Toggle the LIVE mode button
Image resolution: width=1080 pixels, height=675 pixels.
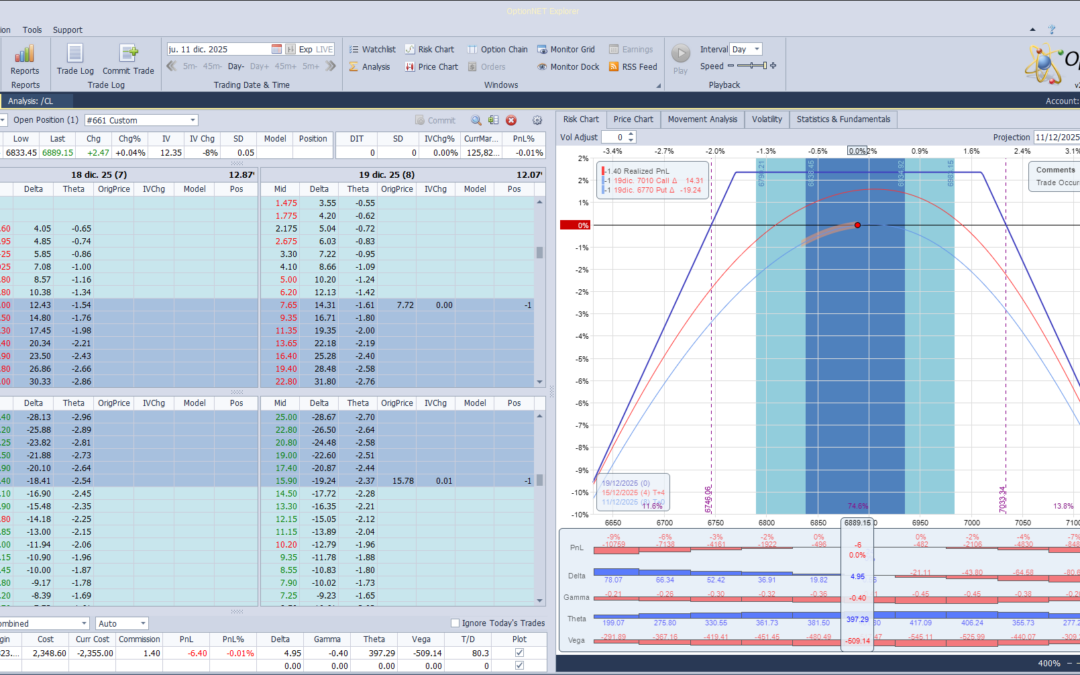click(x=324, y=50)
